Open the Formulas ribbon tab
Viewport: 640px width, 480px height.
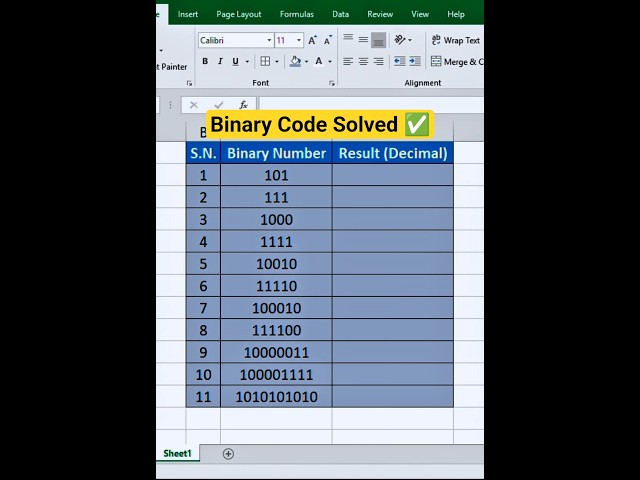pos(297,14)
